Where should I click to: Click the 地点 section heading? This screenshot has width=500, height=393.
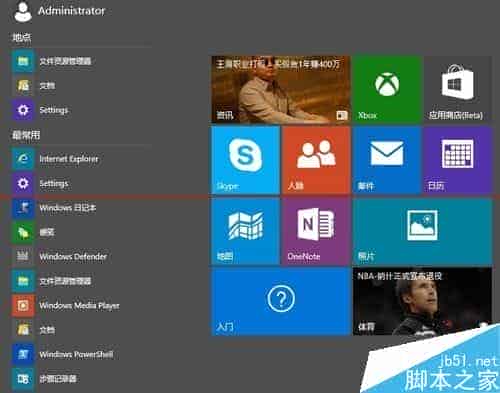(x=22, y=37)
